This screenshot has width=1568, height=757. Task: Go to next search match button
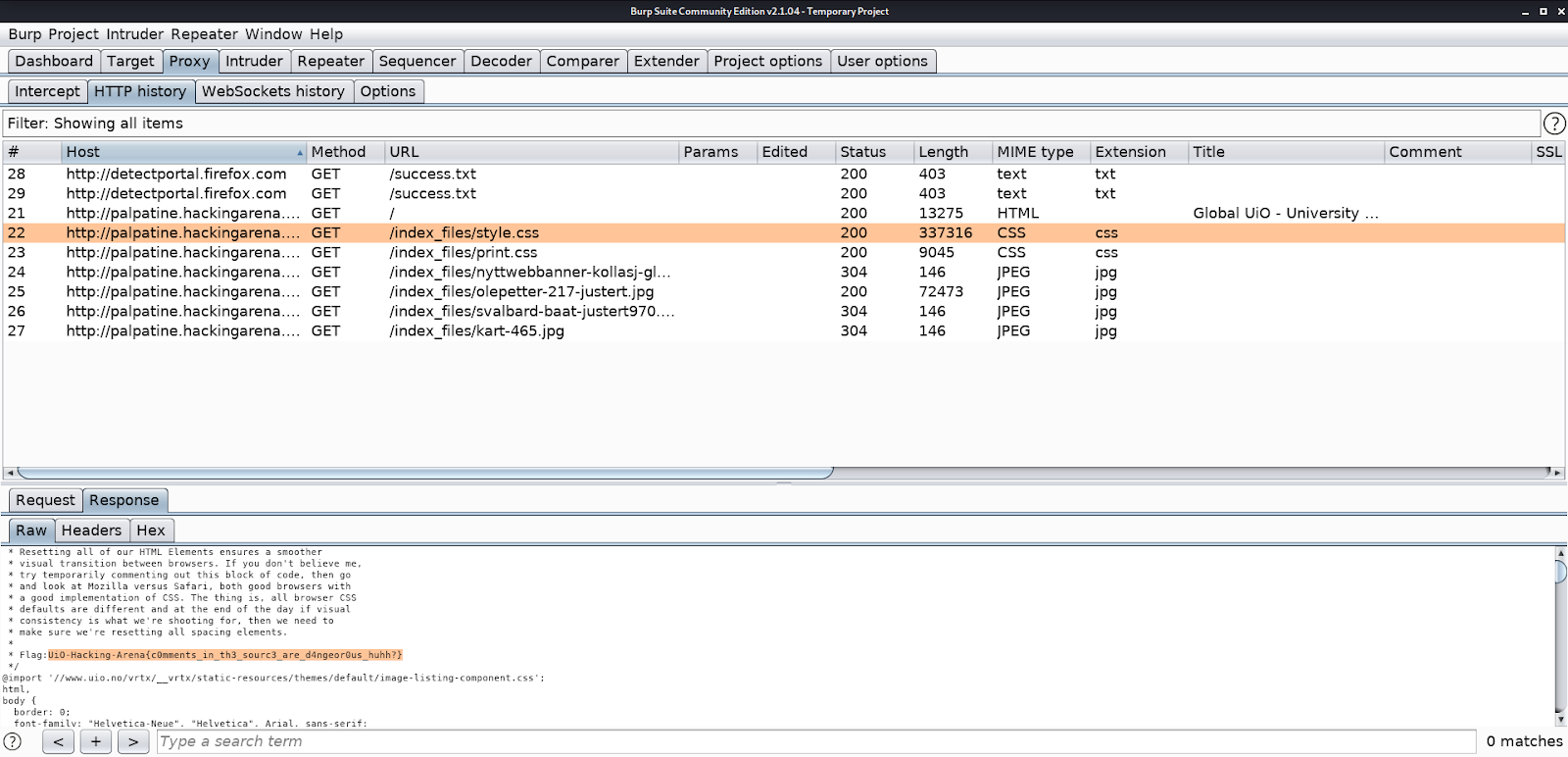(133, 741)
